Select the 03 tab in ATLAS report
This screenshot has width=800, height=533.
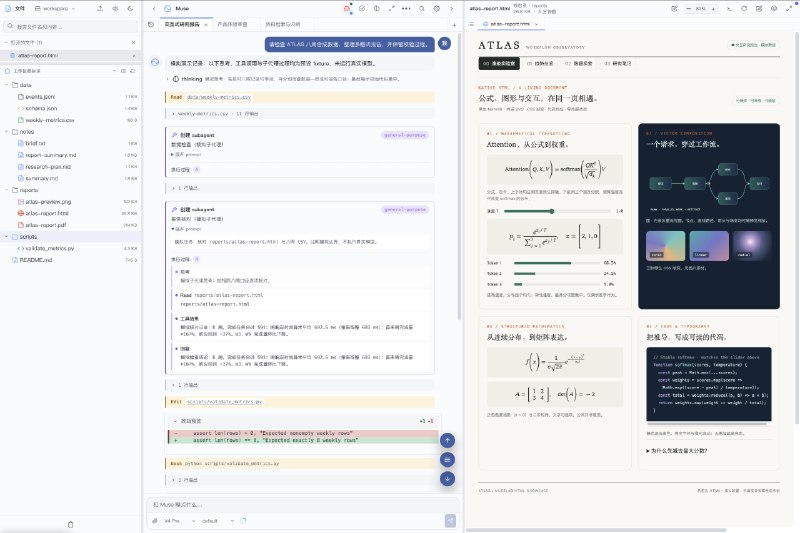(x=617, y=63)
